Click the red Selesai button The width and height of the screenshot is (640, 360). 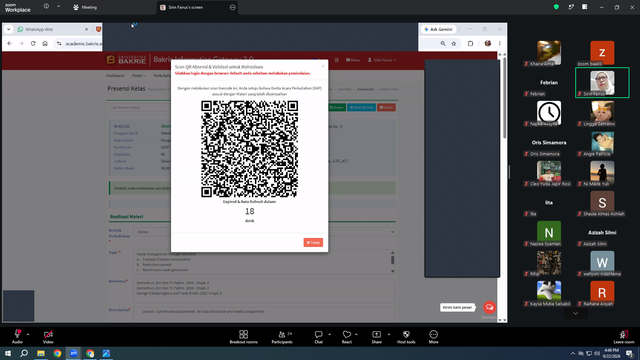386,107
